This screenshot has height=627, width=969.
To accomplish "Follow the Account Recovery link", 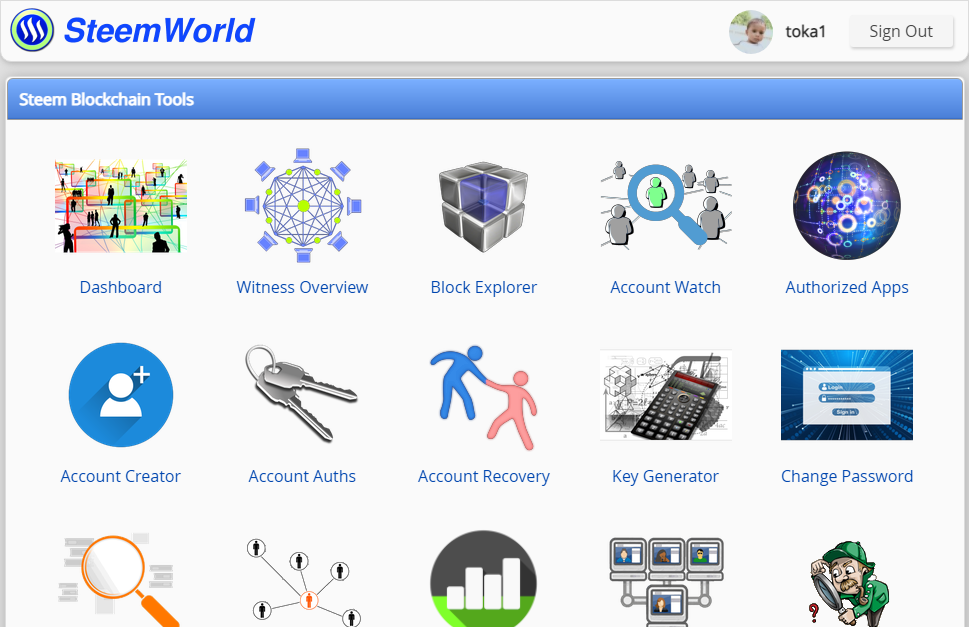I will (x=484, y=477).
